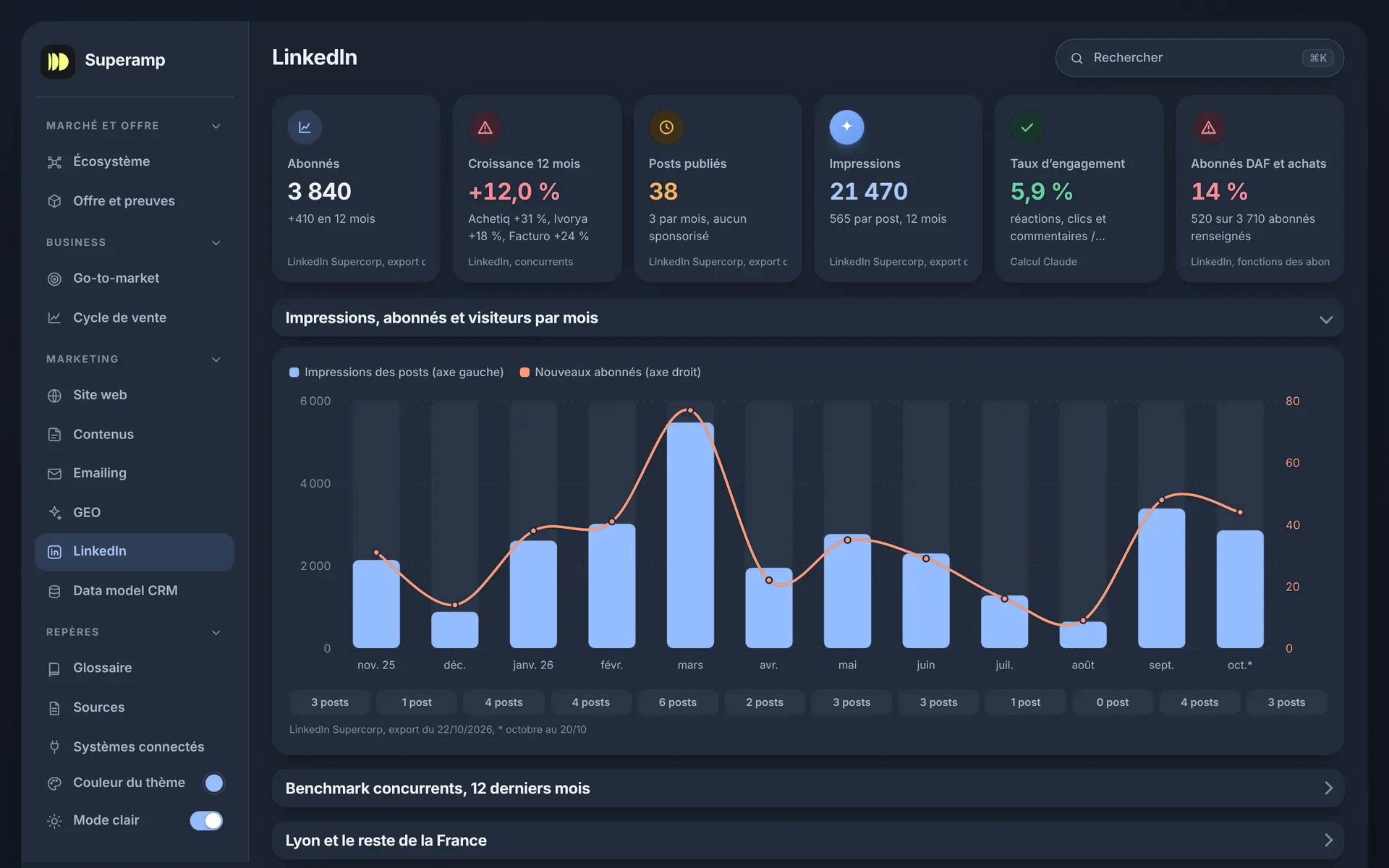This screenshot has width=1389, height=868.
Task: Click the sept. impressions bar
Action: tap(1161, 578)
